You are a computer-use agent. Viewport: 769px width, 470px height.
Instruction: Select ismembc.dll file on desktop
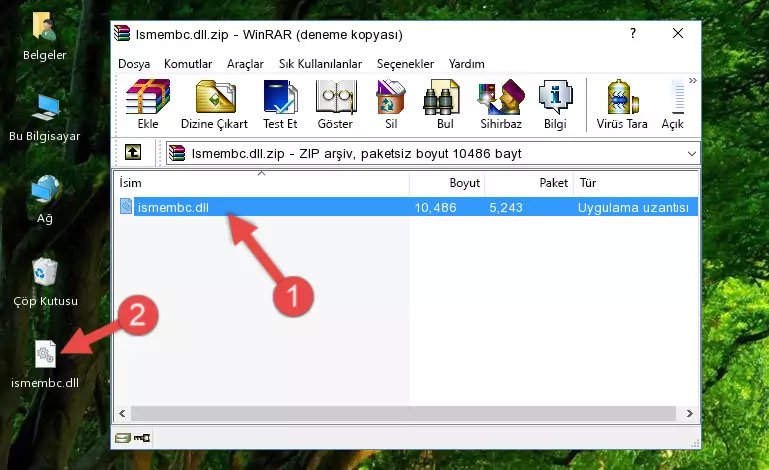coord(45,354)
